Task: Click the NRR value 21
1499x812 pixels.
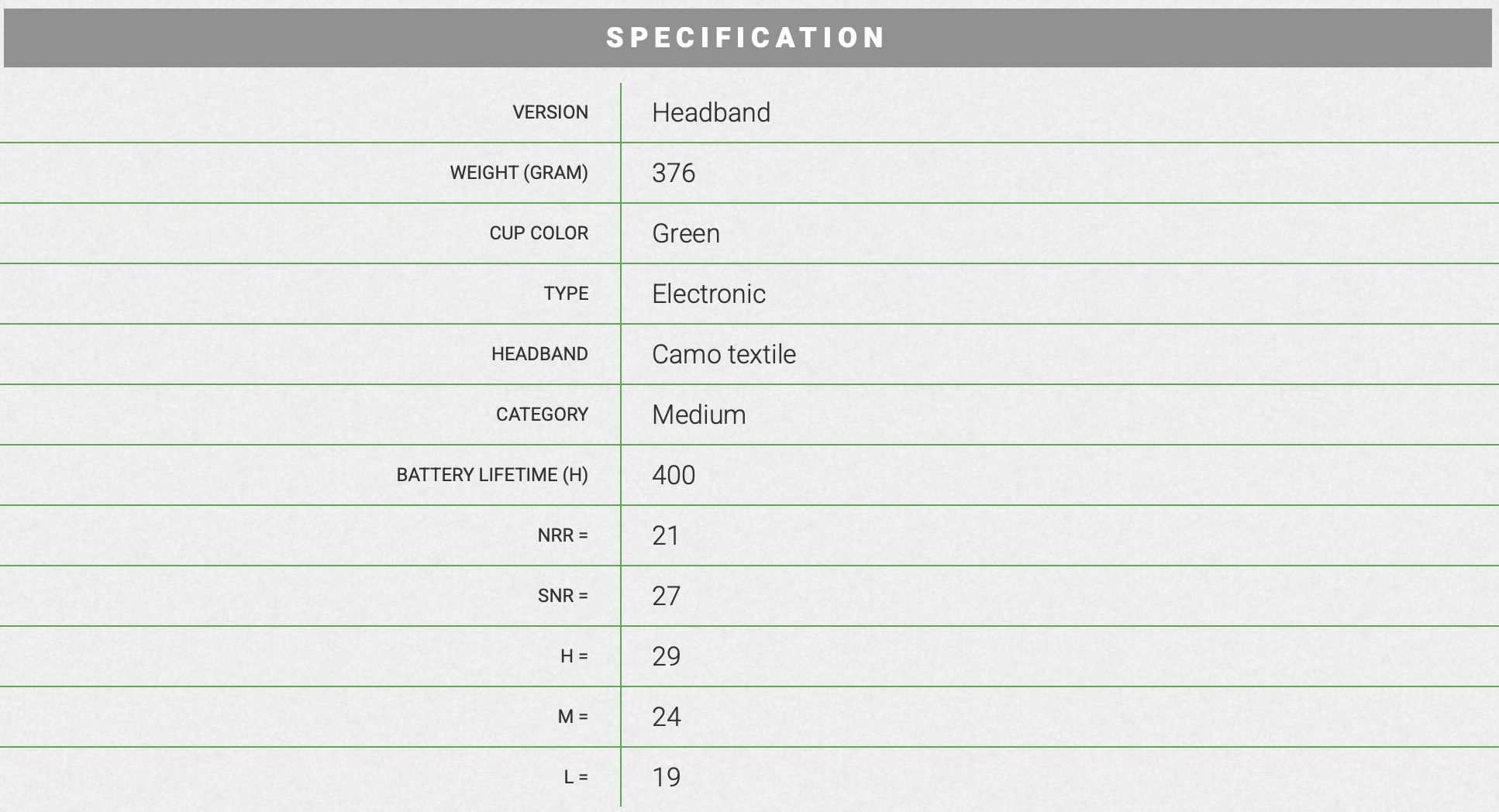Action: [666, 535]
